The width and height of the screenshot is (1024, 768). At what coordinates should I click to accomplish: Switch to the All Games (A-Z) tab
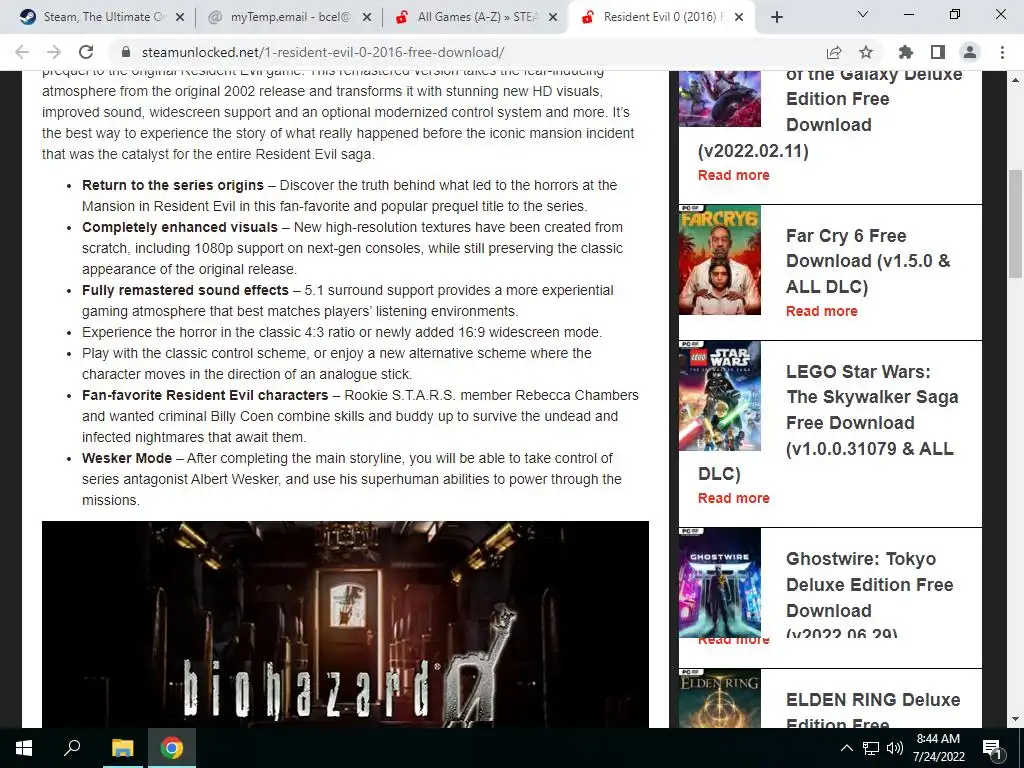click(x=476, y=17)
